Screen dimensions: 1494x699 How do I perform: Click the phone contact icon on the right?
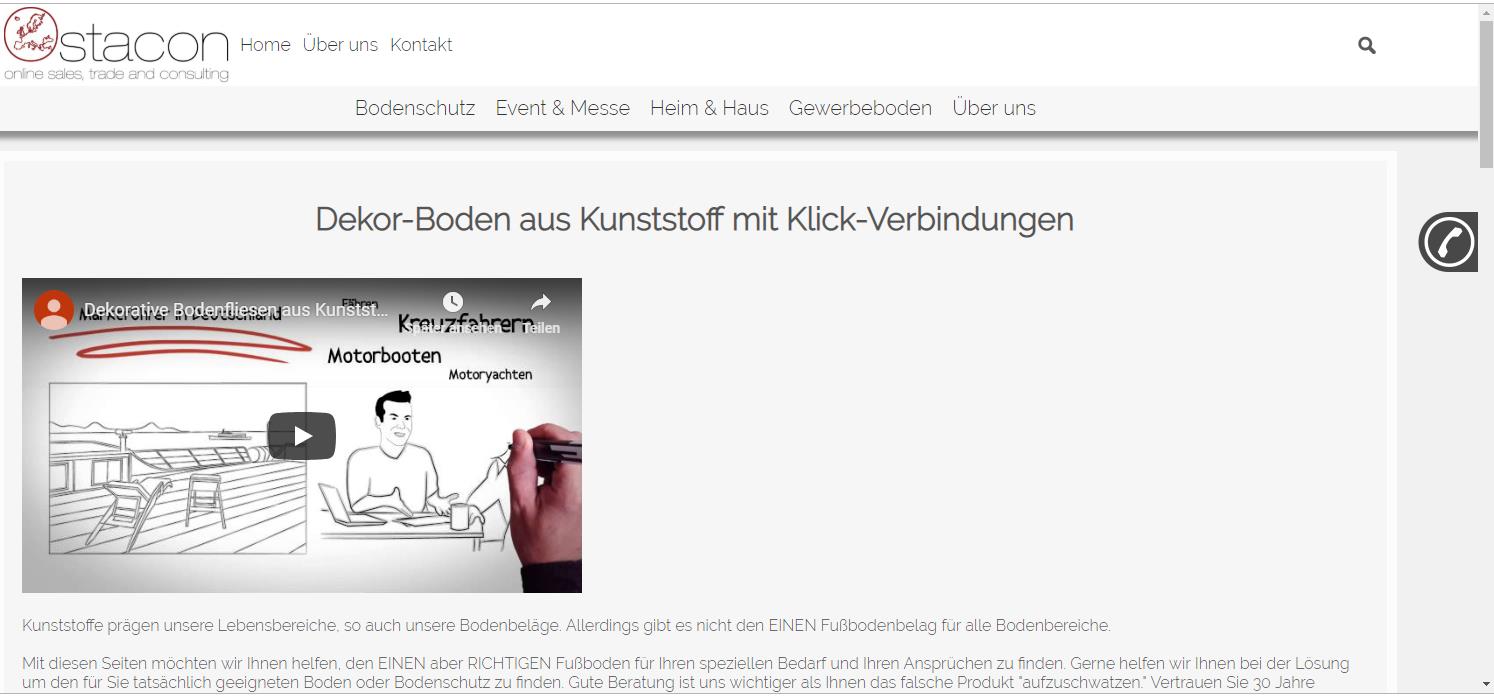click(x=1447, y=241)
